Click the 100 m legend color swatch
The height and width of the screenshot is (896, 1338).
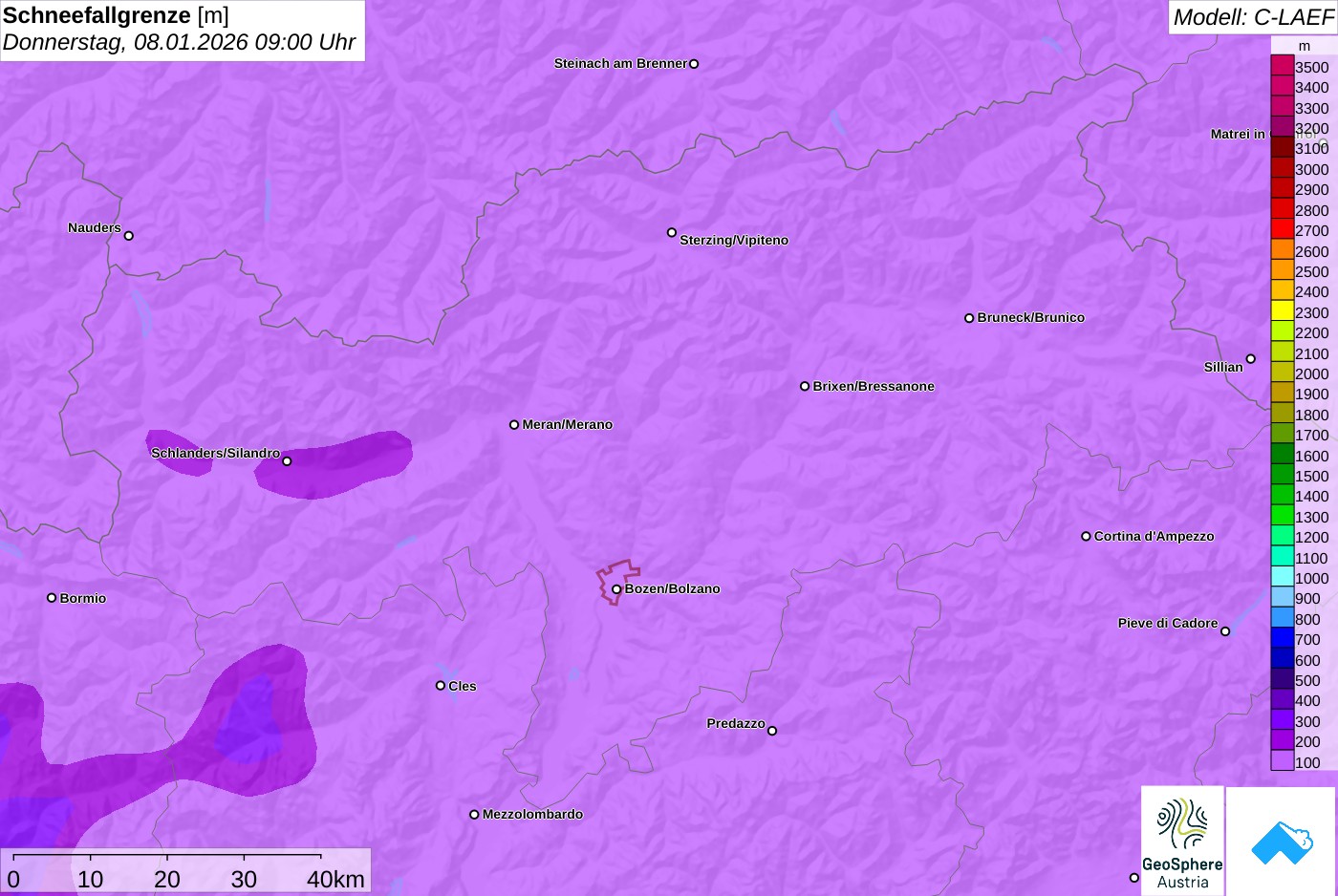tap(1283, 761)
